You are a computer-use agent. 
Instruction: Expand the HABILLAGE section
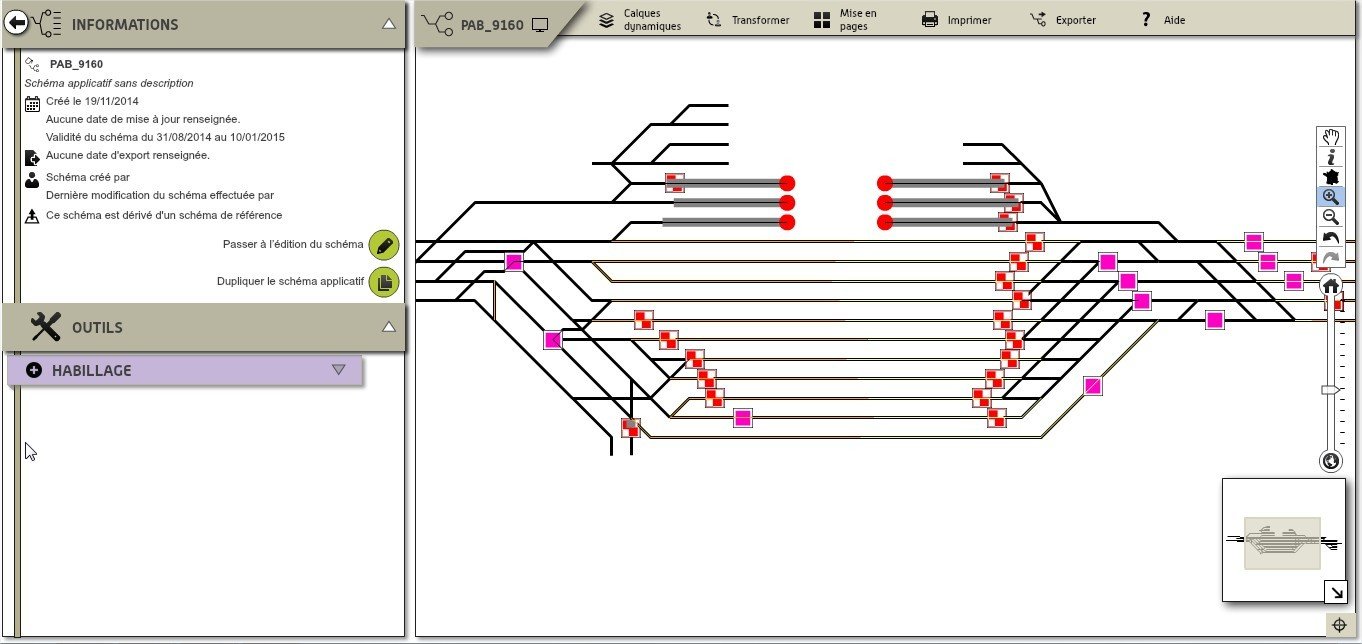point(338,370)
